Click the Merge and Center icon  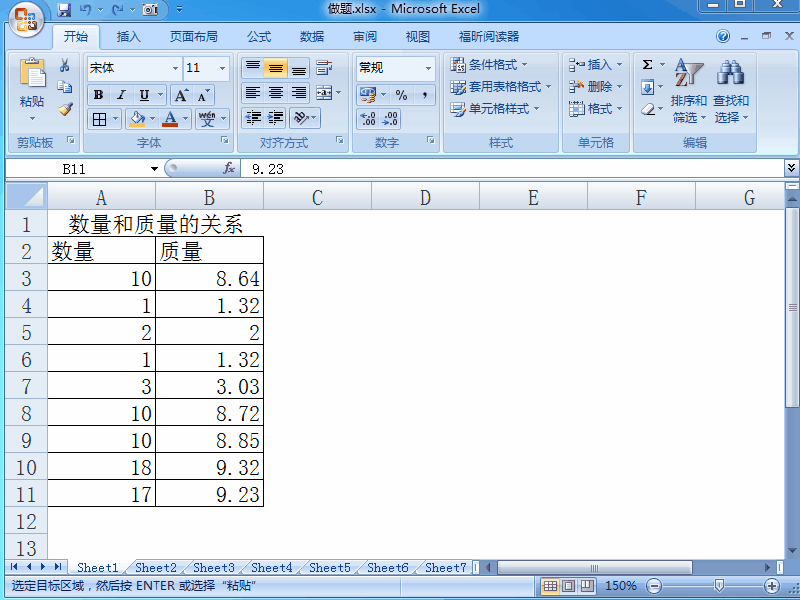pos(322,94)
